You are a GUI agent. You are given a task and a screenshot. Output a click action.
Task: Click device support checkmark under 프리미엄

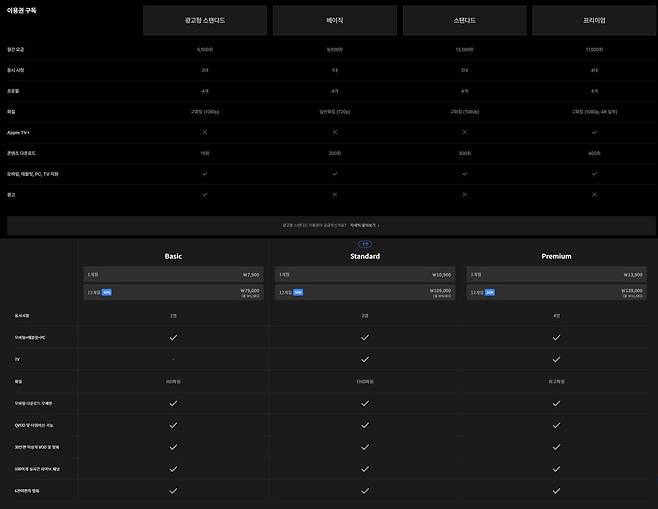(x=594, y=174)
